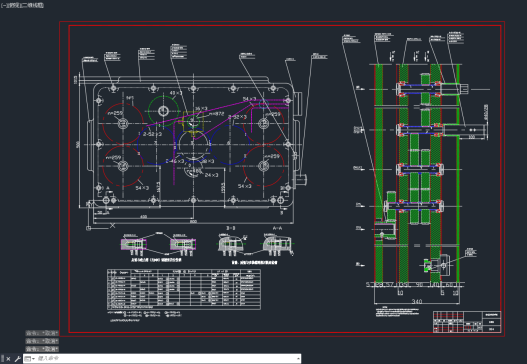Select the drawing title block
The width and height of the screenshot is (527, 364).
point(467,322)
